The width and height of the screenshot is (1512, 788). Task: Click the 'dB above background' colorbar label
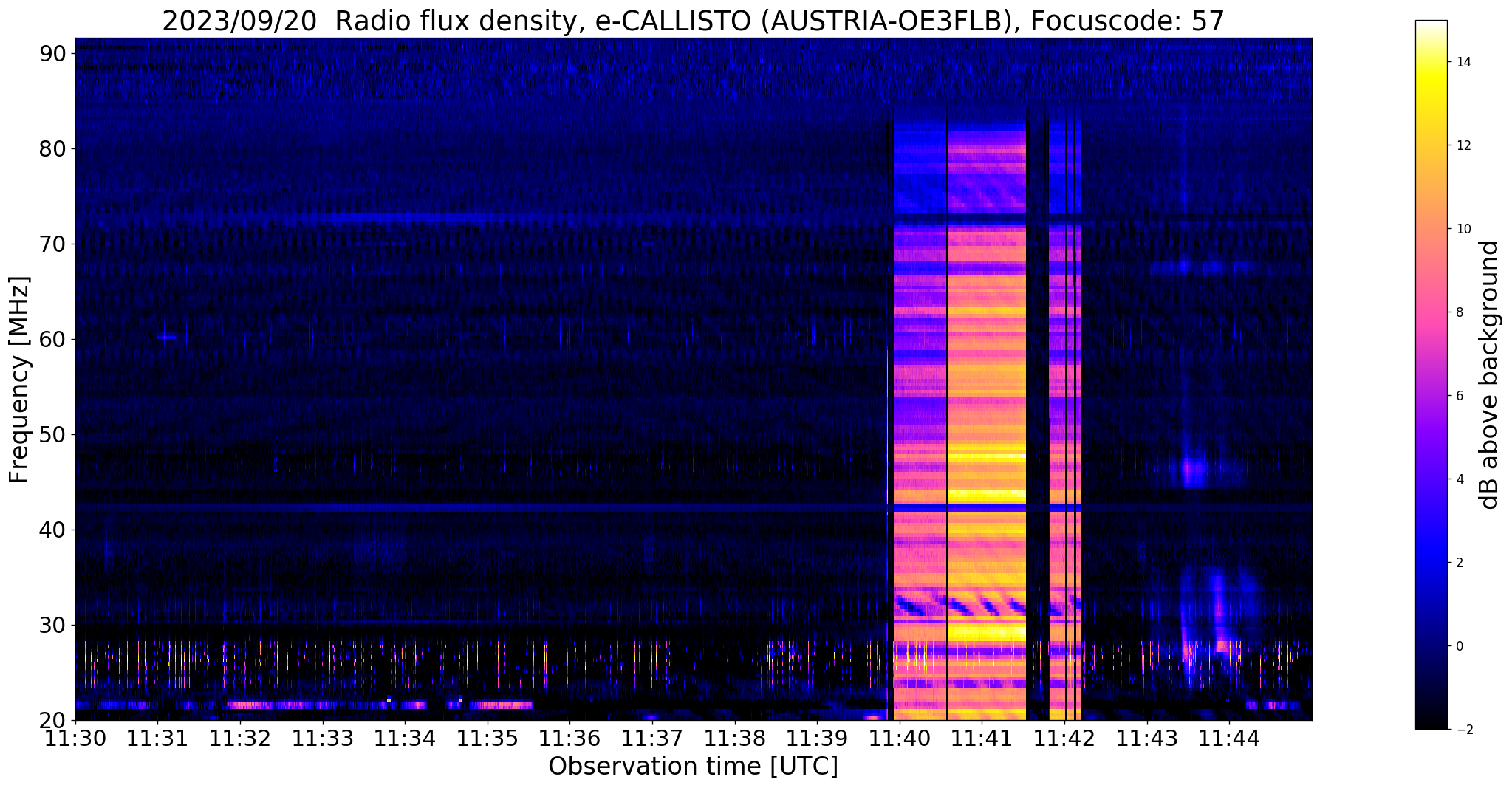pos(1490,375)
